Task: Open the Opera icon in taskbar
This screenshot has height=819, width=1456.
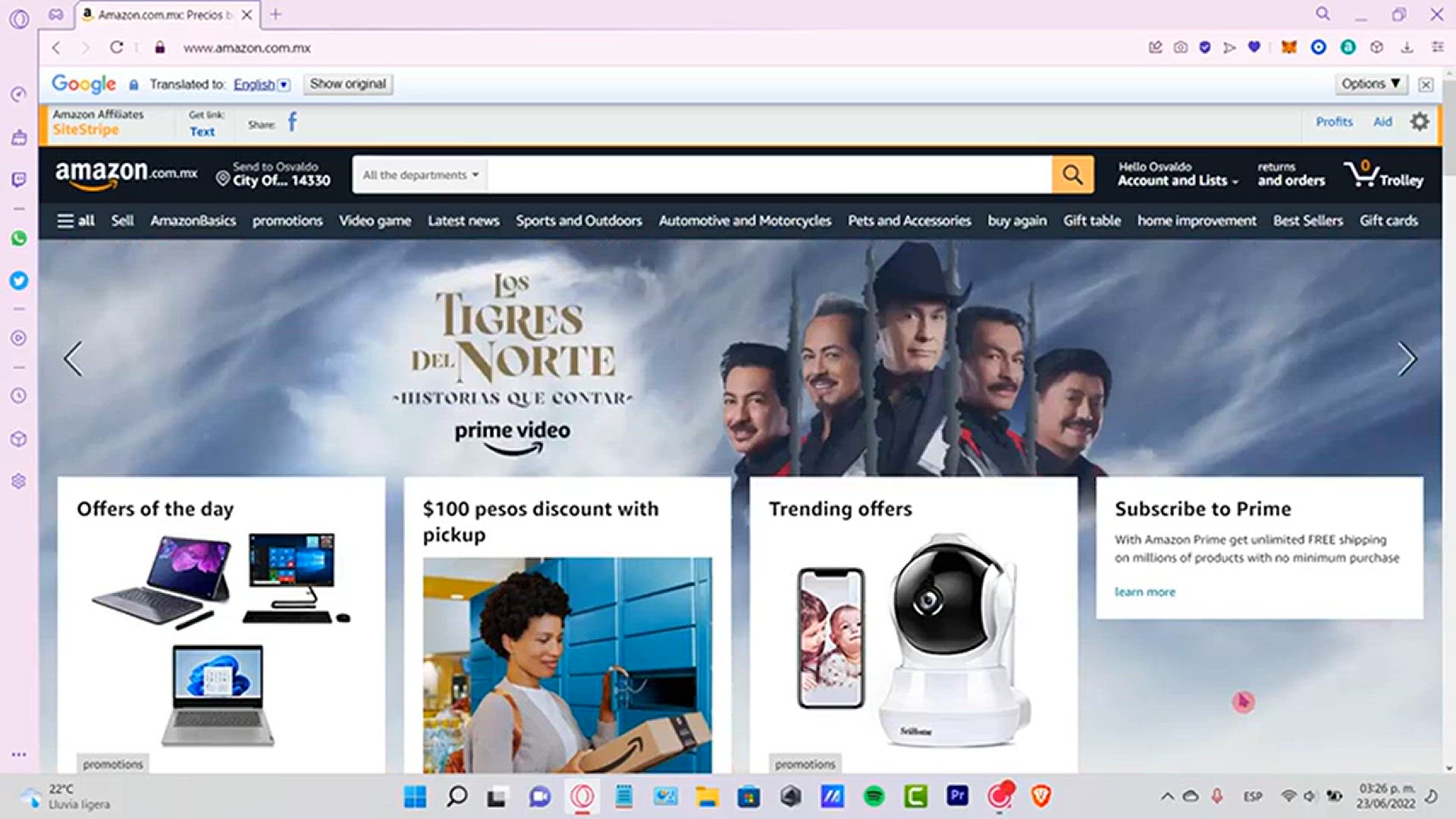Action: pos(582,796)
